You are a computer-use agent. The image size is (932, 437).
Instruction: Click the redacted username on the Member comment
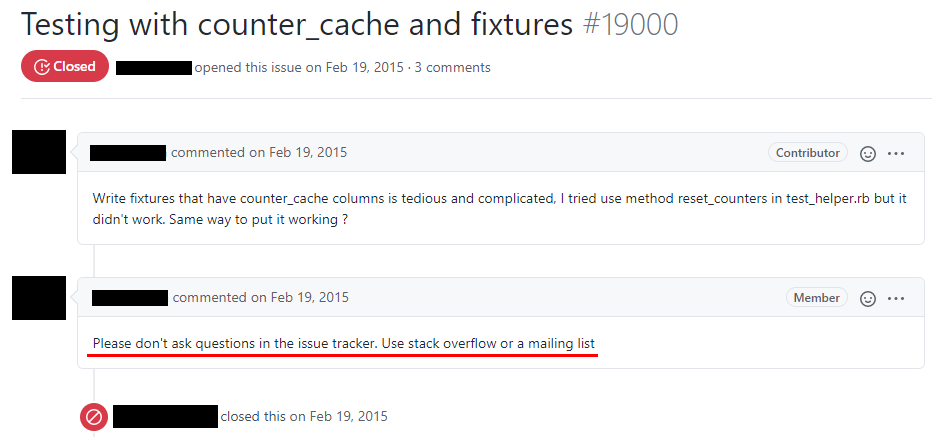[130, 297]
